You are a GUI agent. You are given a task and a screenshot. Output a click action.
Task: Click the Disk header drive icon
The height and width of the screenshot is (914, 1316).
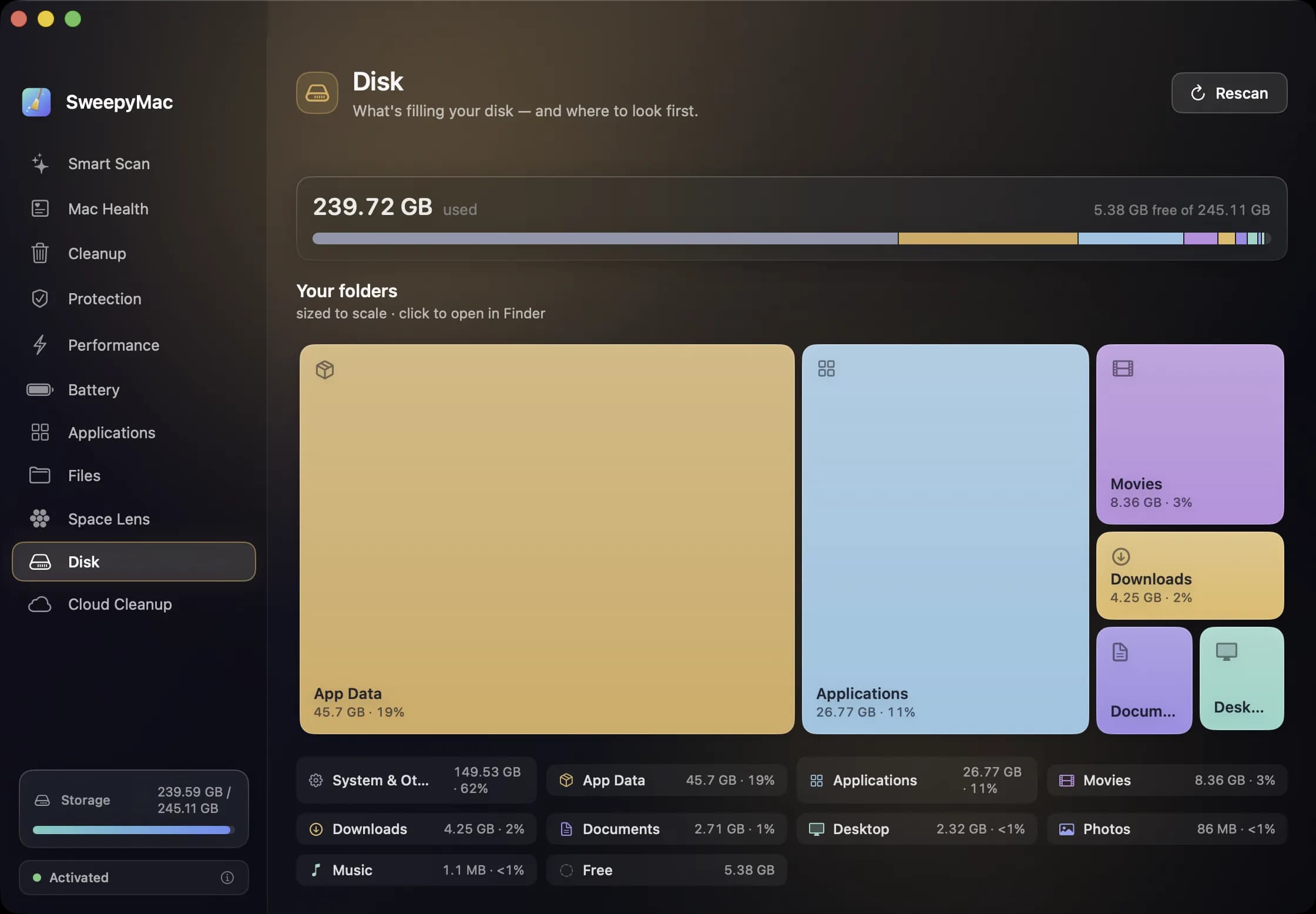pos(317,93)
